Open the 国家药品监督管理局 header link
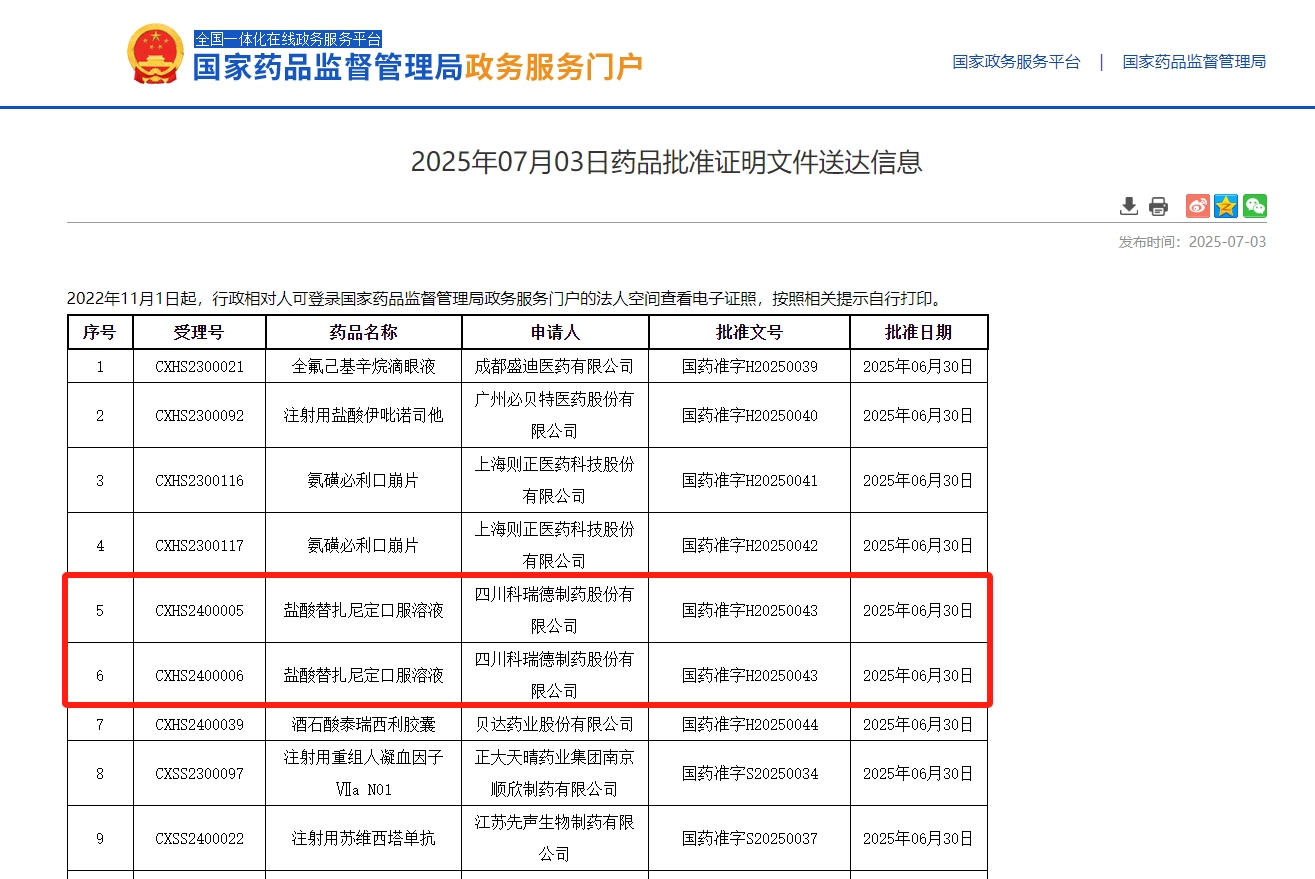Viewport: 1315px width, 879px height. (x=1194, y=62)
